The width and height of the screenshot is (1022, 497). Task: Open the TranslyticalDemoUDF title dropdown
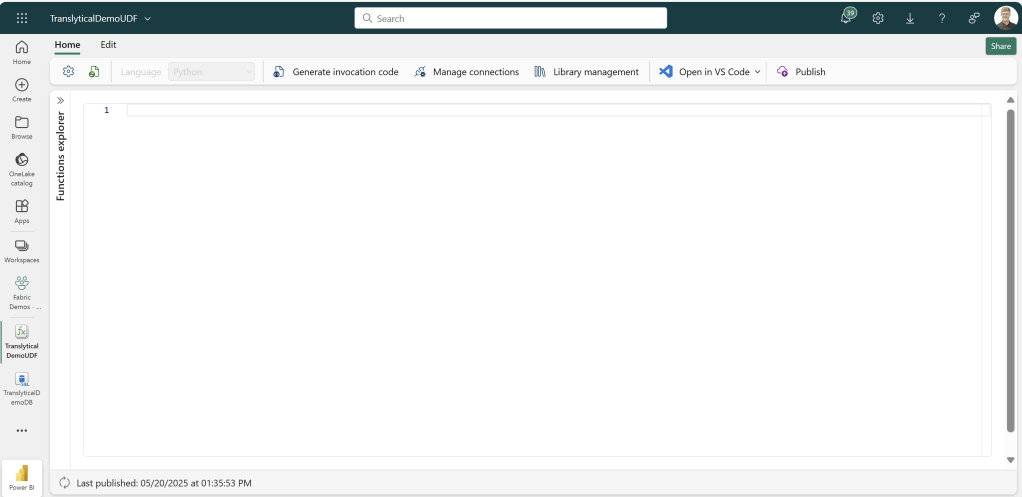(x=148, y=19)
